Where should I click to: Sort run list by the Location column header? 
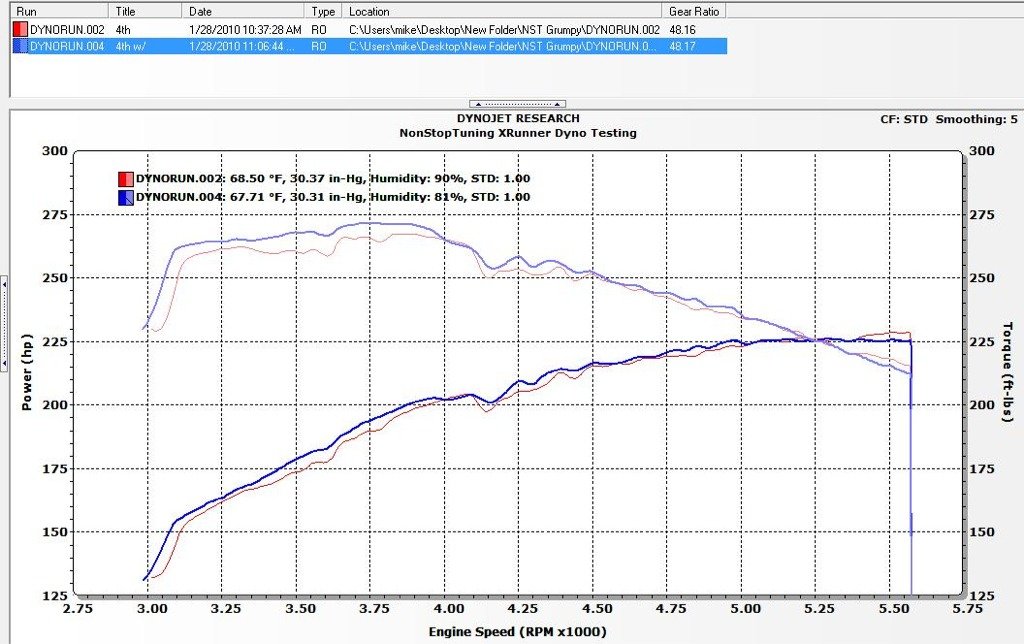502,11
